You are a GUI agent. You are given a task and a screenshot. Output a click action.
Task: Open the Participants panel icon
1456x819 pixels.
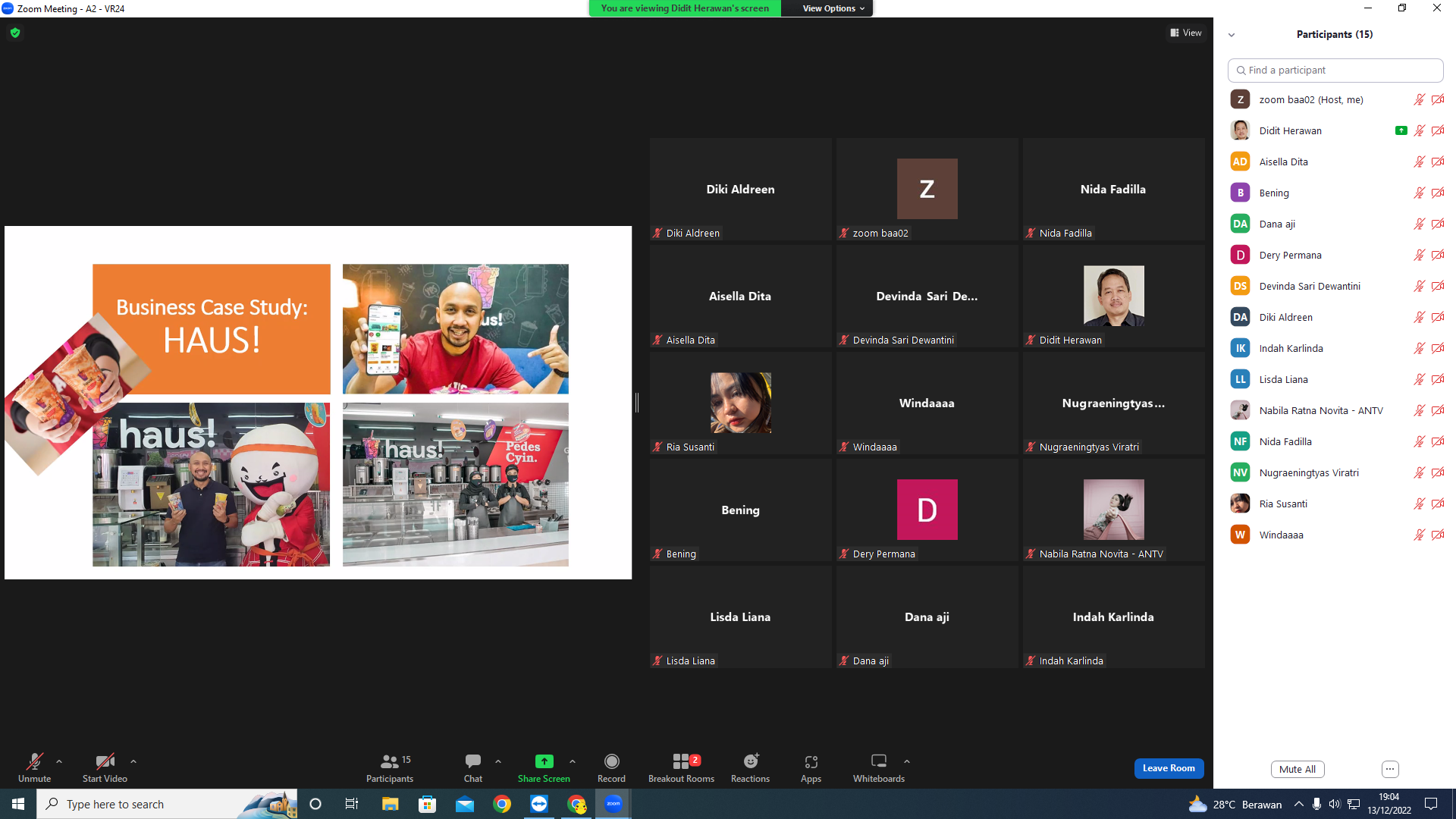(x=390, y=761)
